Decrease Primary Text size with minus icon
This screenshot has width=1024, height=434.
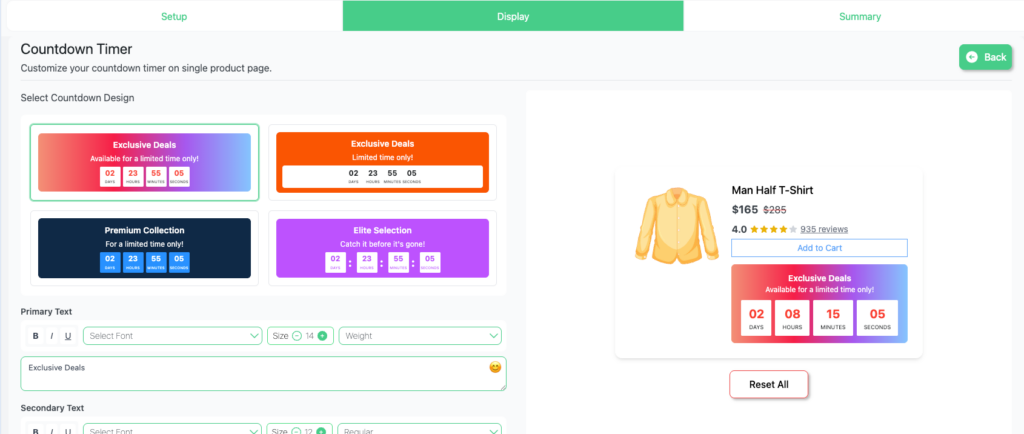point(297,336)
